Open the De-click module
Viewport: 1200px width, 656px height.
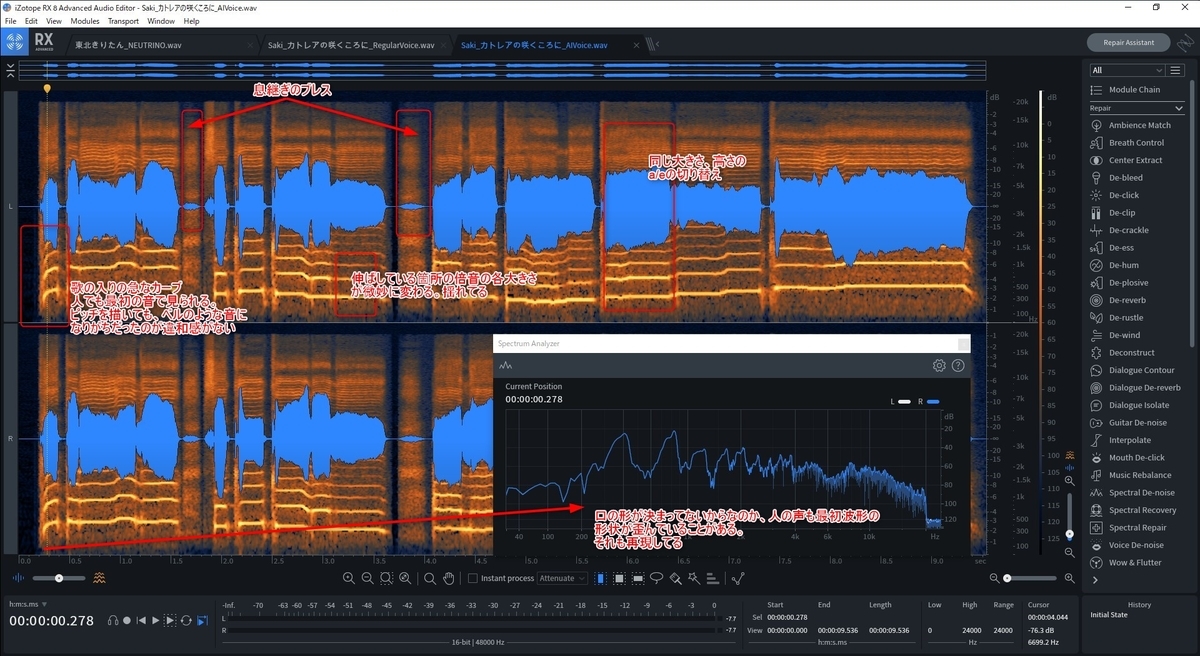1114,195
